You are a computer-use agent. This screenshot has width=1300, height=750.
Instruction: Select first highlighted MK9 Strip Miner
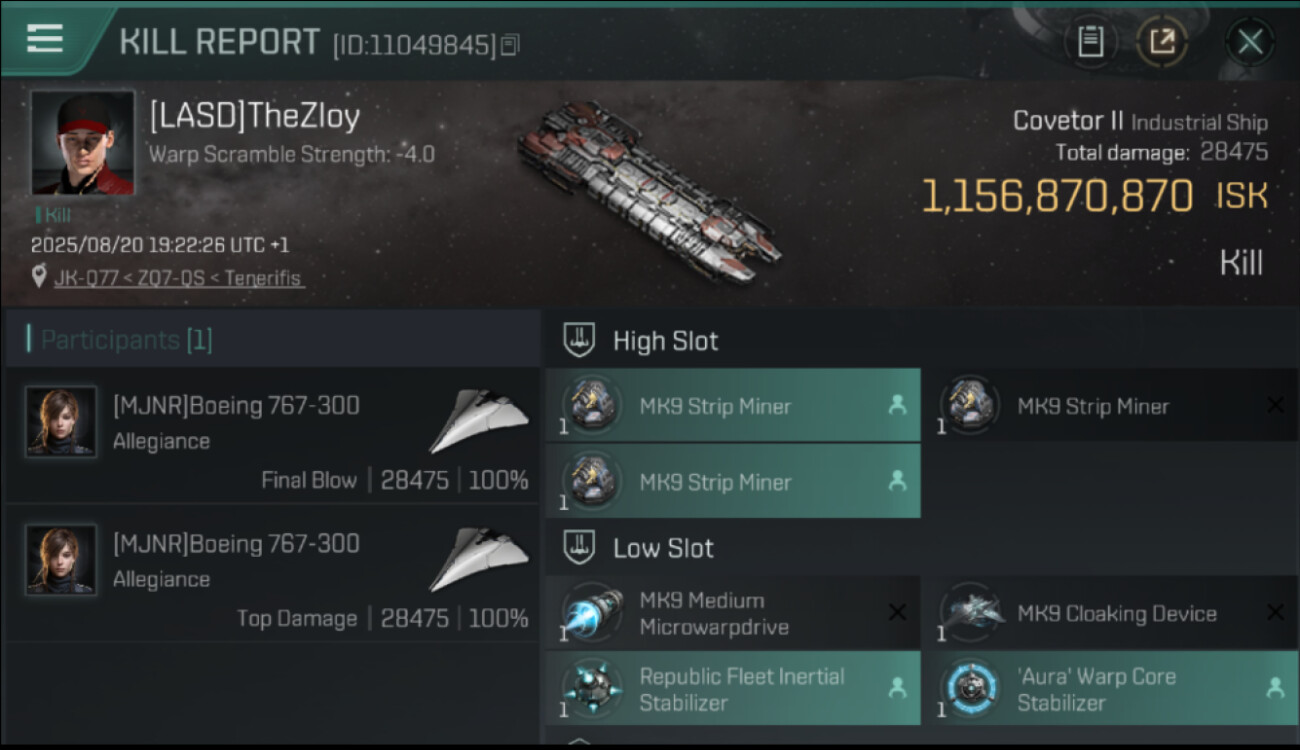point(733,405)
